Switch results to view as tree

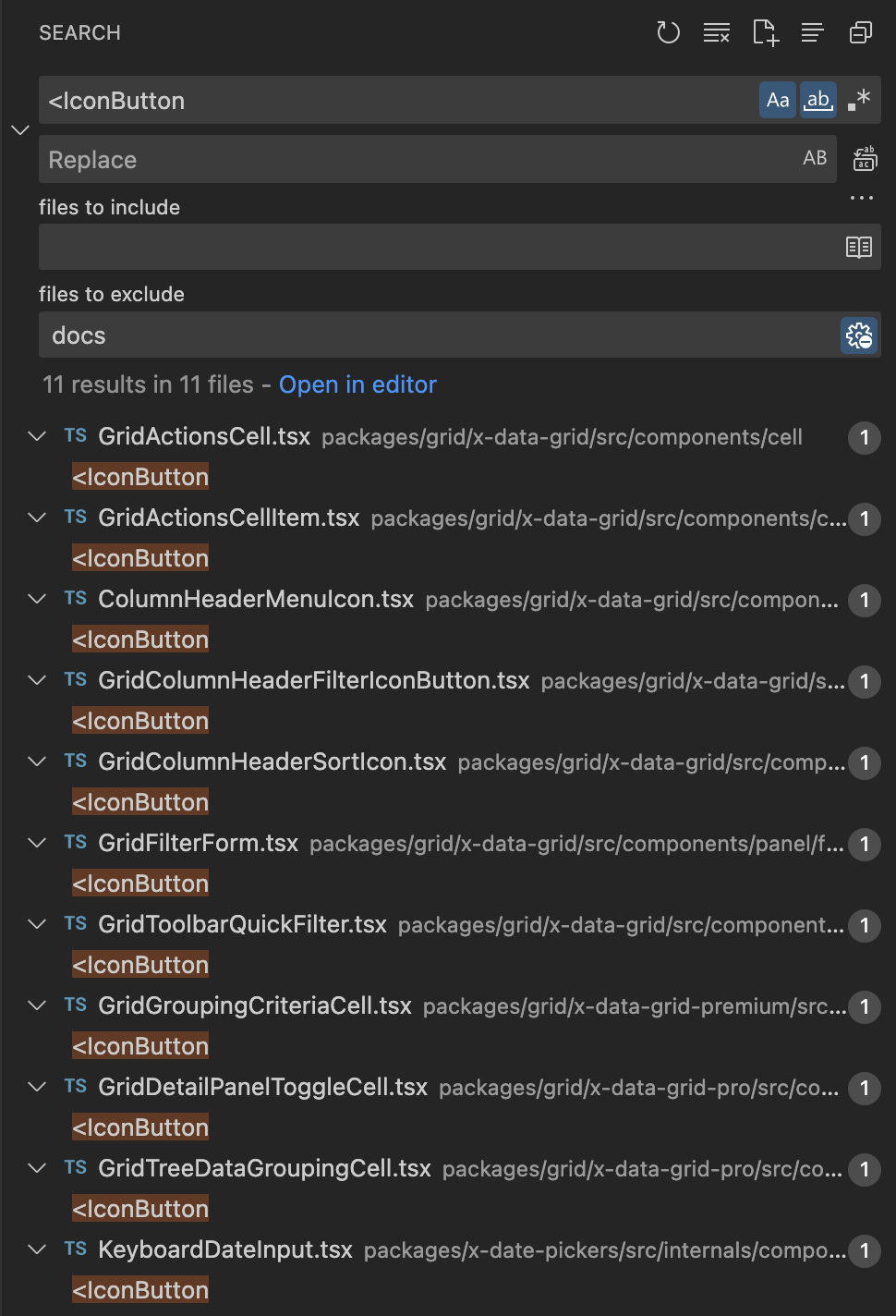pos(813,33)
